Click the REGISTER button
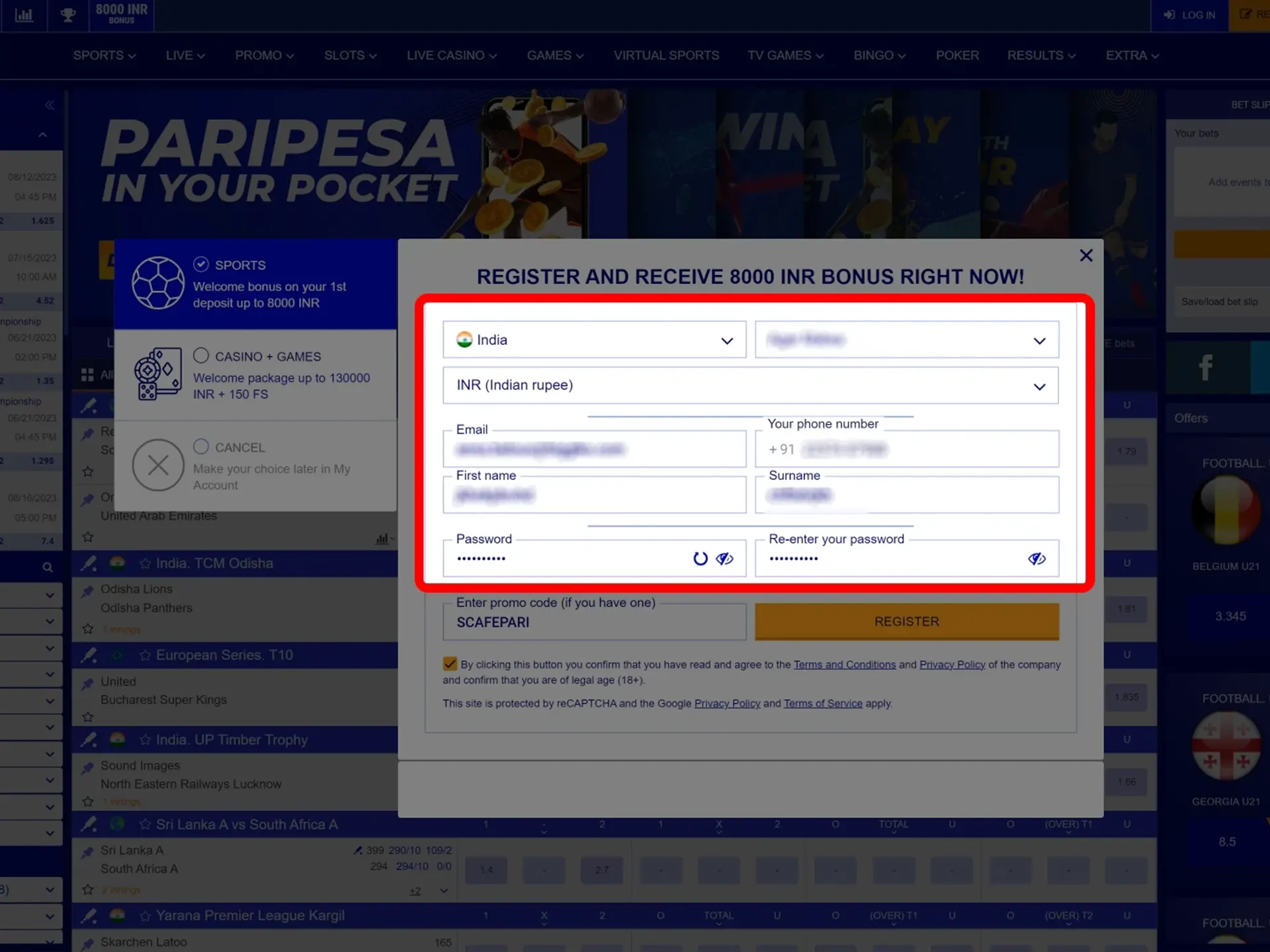1270x952 pixels. [x=906, y=621]
